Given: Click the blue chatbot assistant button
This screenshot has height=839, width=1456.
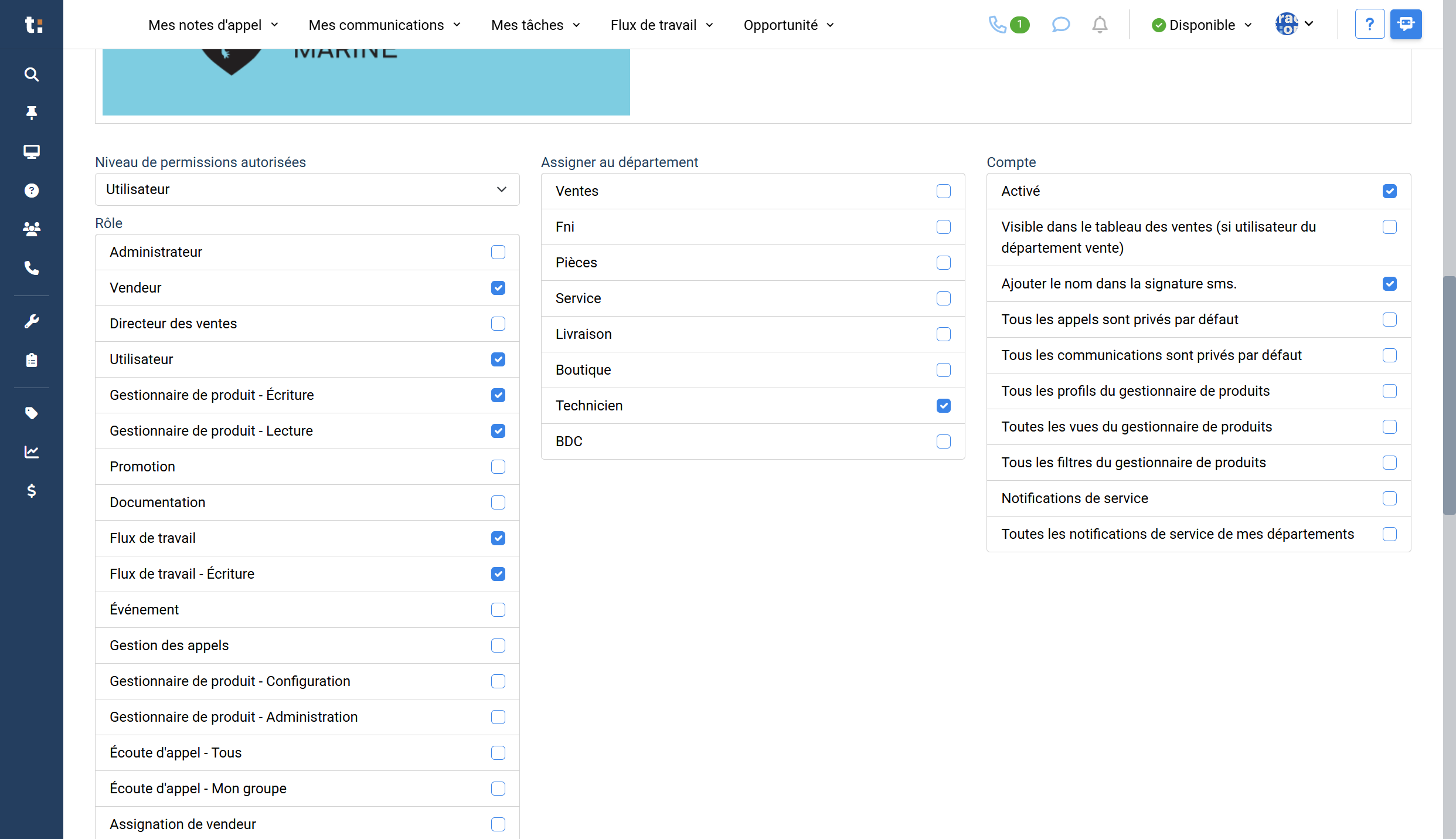Looking at the screenshot, I should 1406,25.
